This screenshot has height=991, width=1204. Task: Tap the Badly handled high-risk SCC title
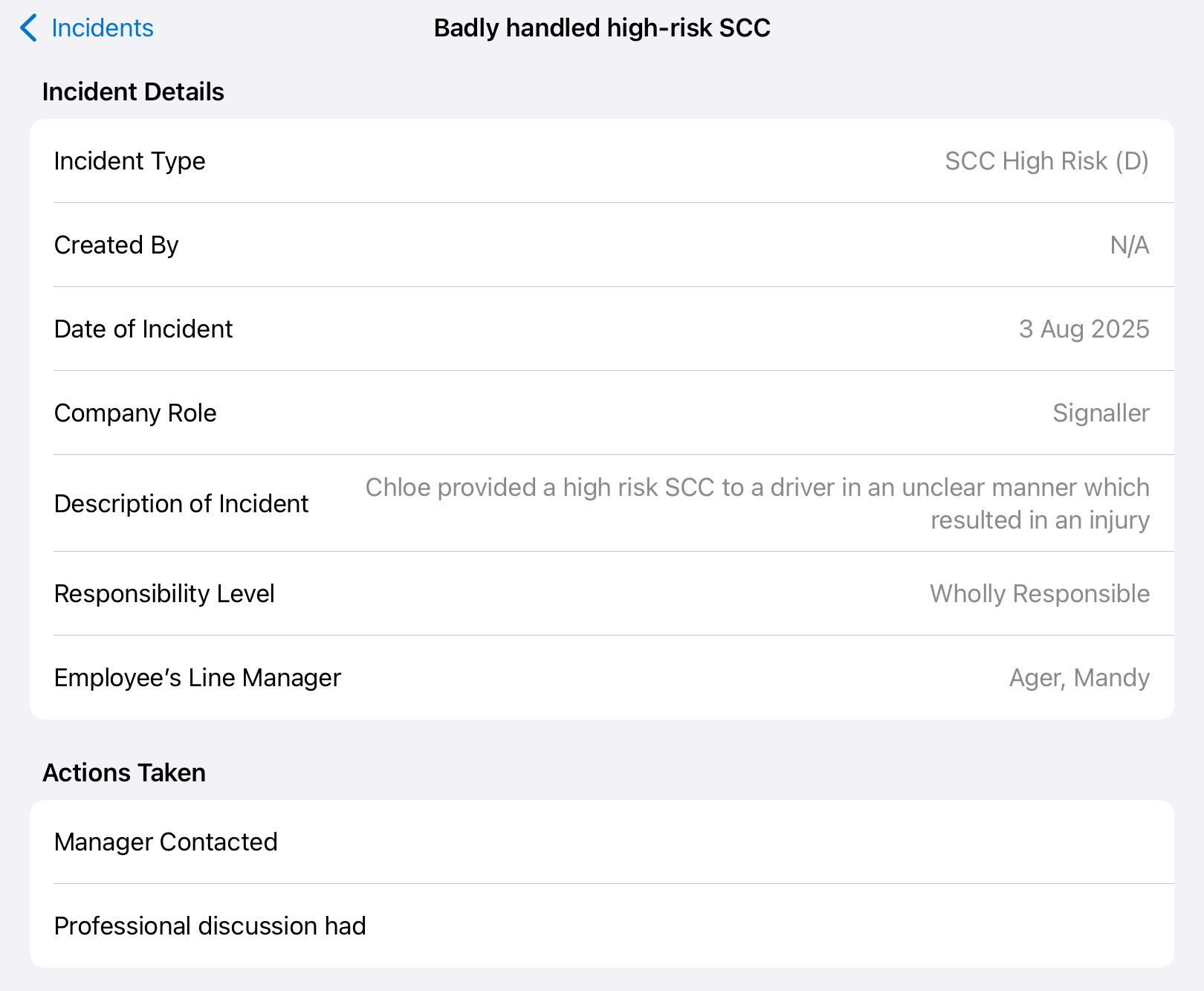(602, 28)
